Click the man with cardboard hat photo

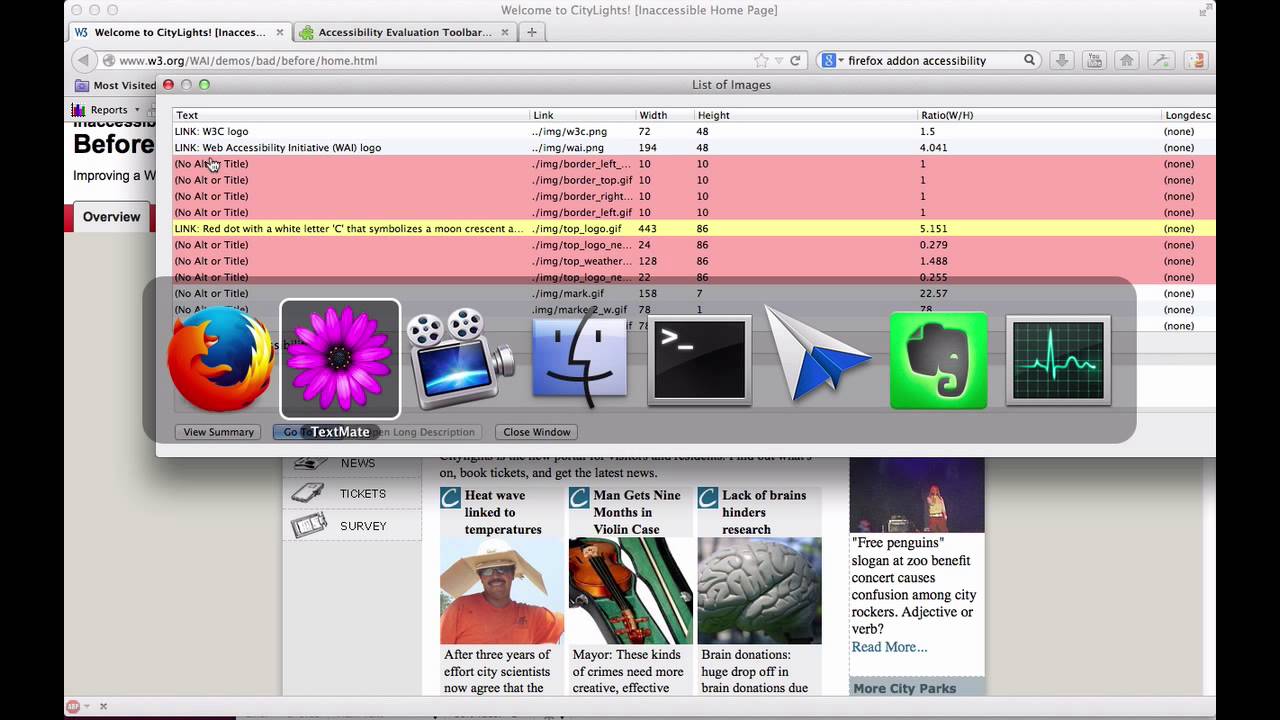502,591
